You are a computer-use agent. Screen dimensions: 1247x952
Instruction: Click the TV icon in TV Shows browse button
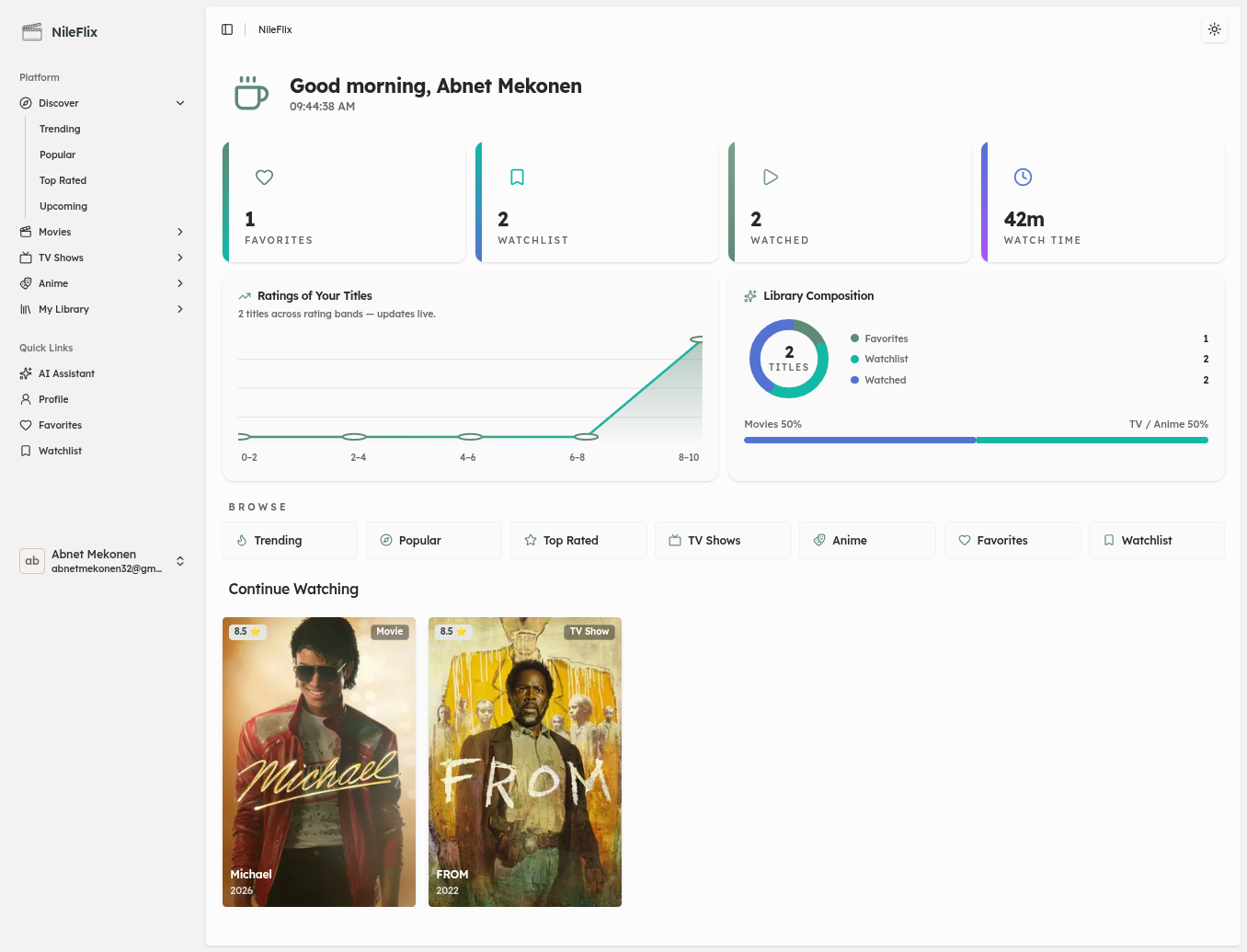click(675, 541)
